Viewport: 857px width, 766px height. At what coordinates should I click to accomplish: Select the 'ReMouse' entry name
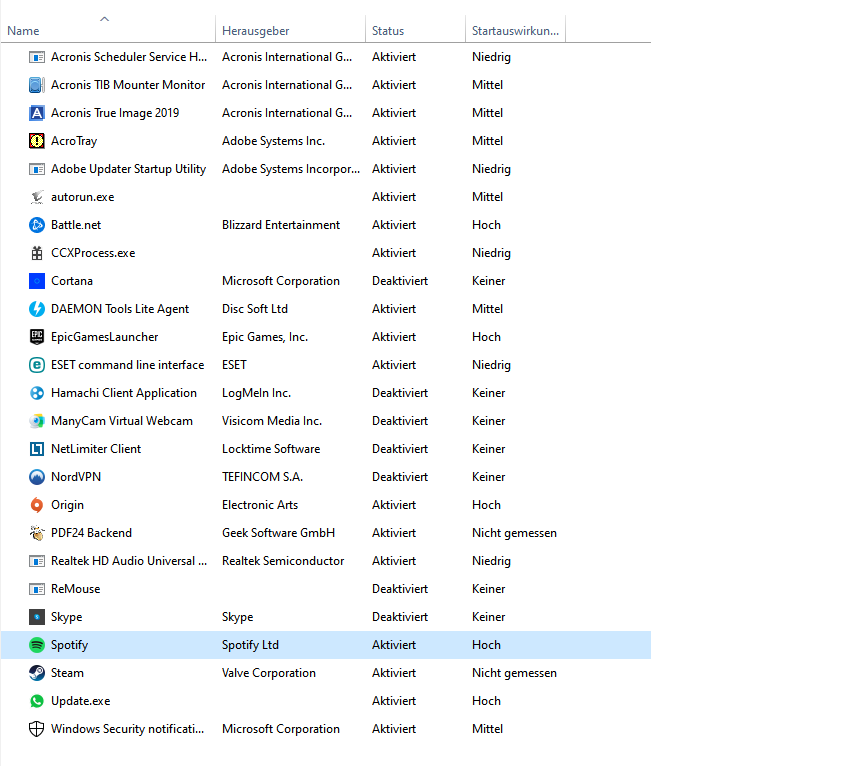click(75, 589)
